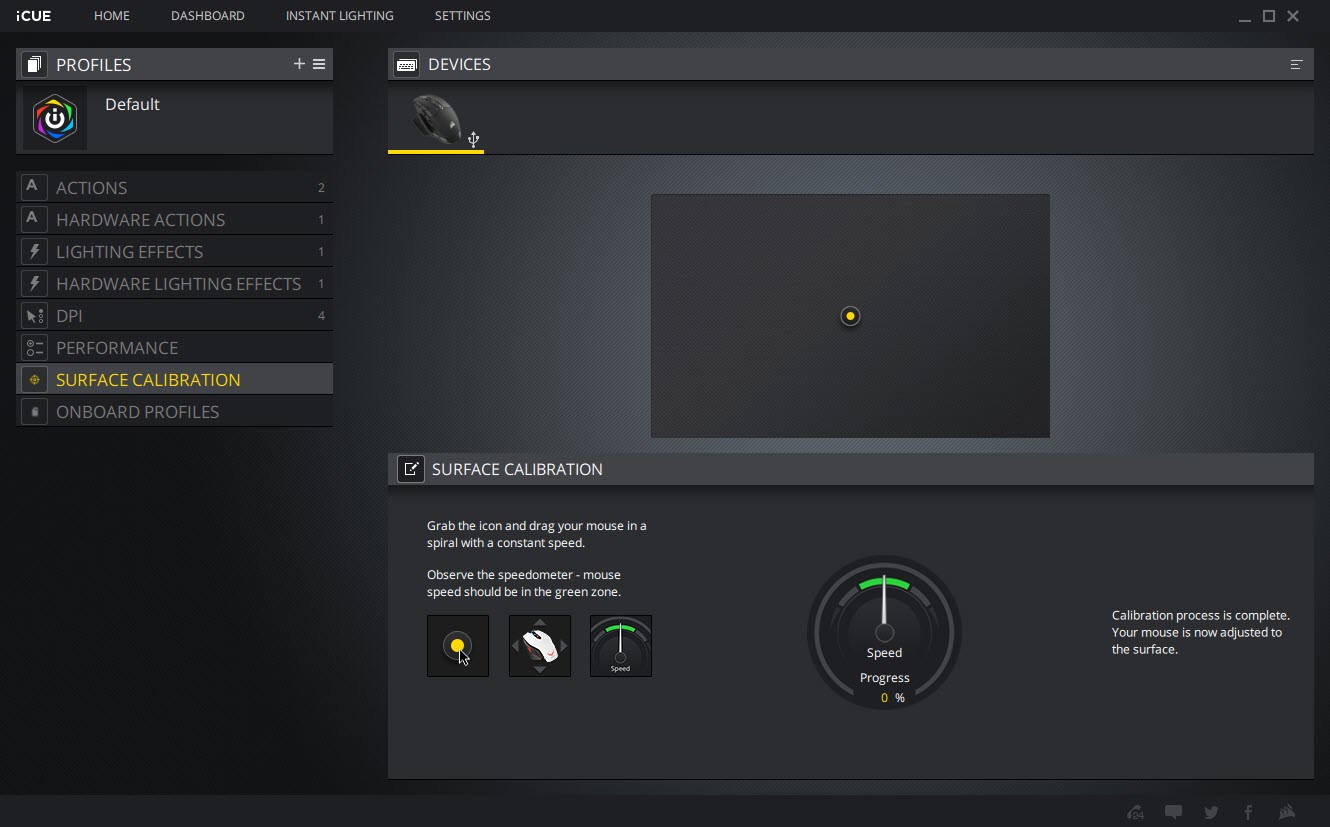Screen dimensions: 1330x827
Task: Click the Onboard Profiles memory icon
Action: coord(34,411)
